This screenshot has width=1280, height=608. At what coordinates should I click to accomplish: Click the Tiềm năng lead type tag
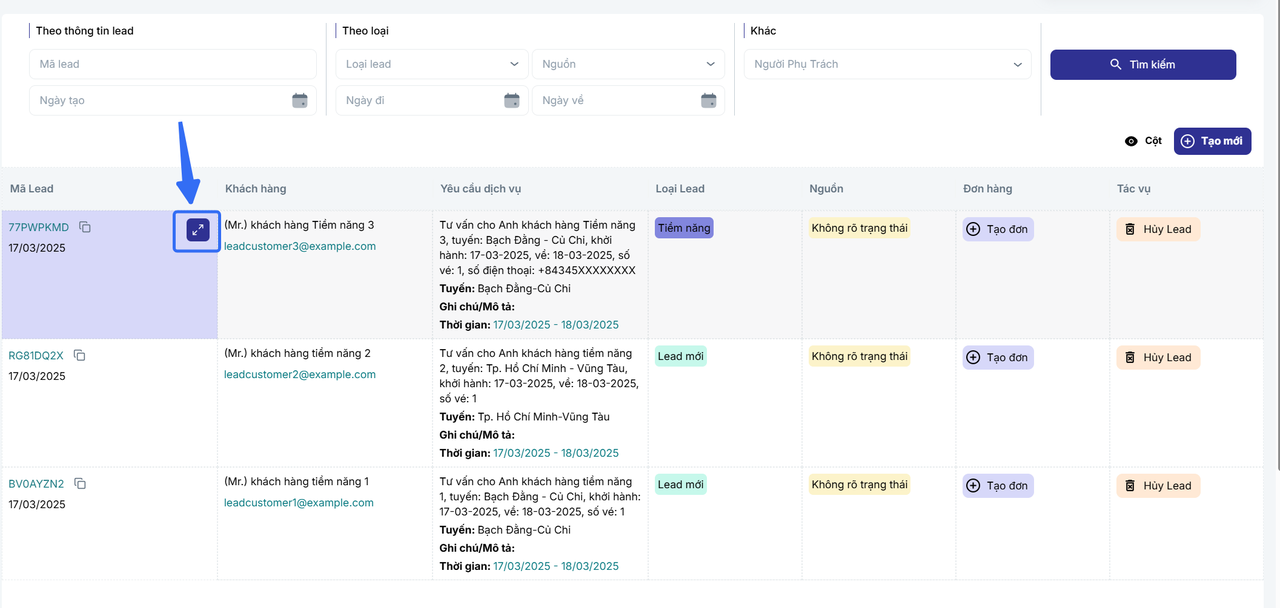(x=684, y=228)
